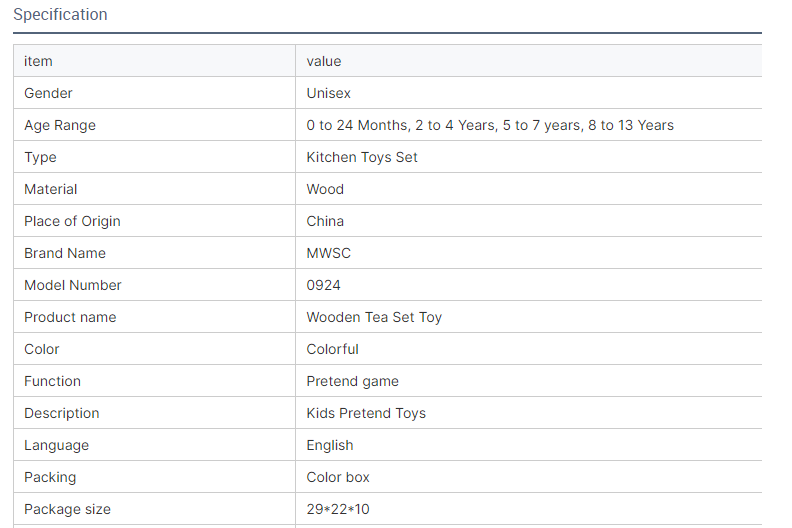
Task: Select the Age Range value text
Action: pos(490,125)
